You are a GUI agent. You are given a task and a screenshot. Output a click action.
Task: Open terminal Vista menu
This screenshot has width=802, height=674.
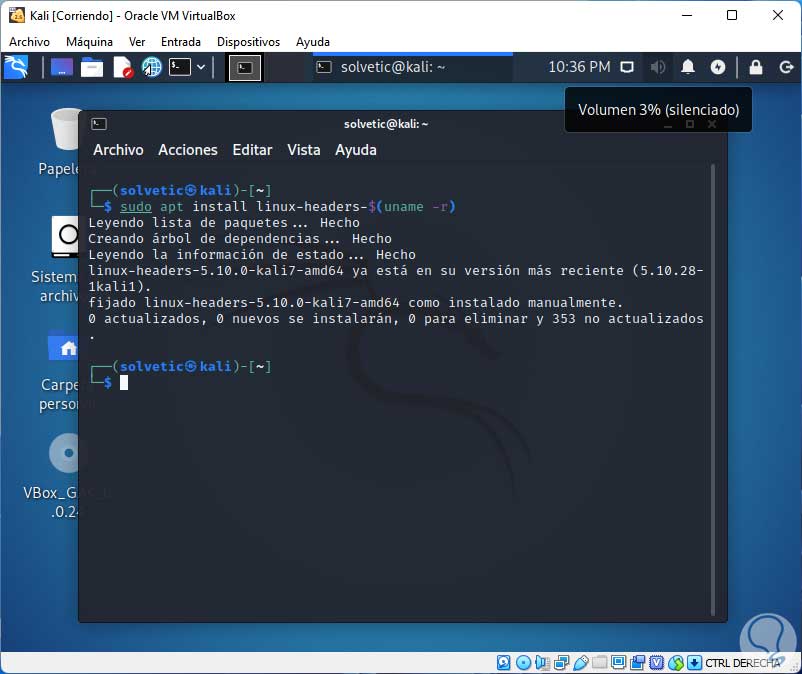[303, 150]
